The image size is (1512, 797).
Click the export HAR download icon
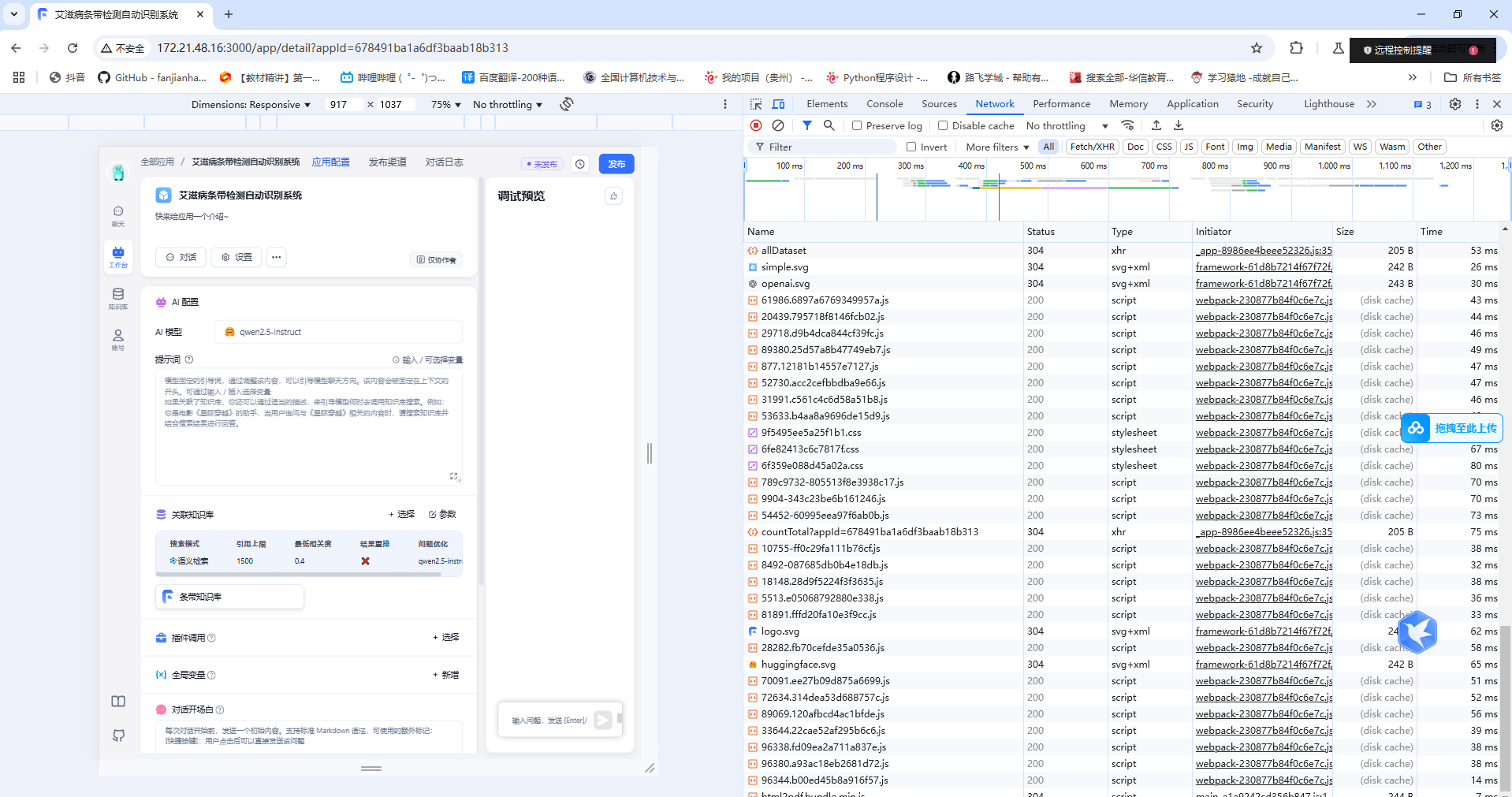coord(1179,125)
